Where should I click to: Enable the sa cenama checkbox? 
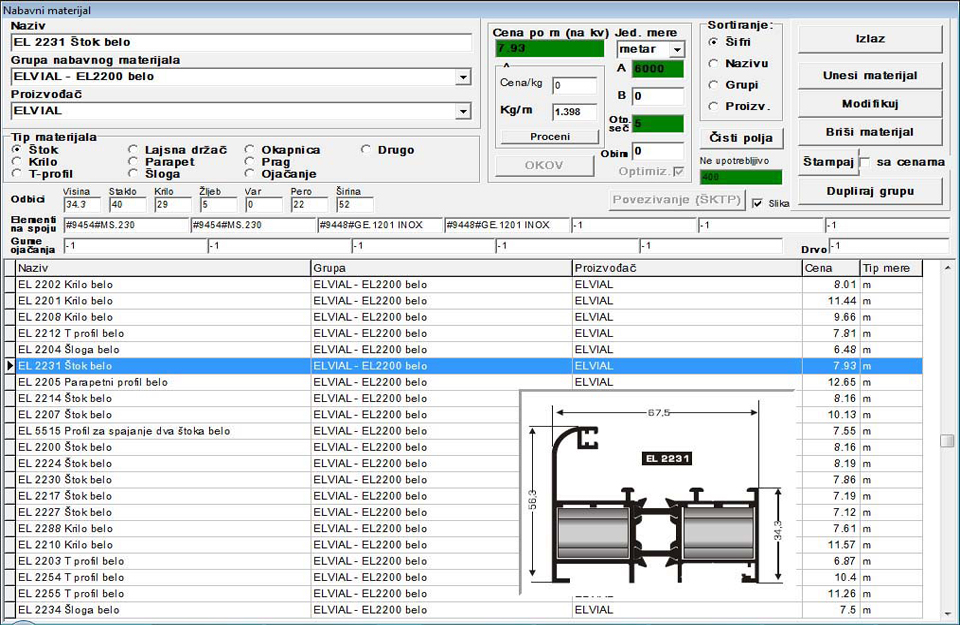point(865,162)
